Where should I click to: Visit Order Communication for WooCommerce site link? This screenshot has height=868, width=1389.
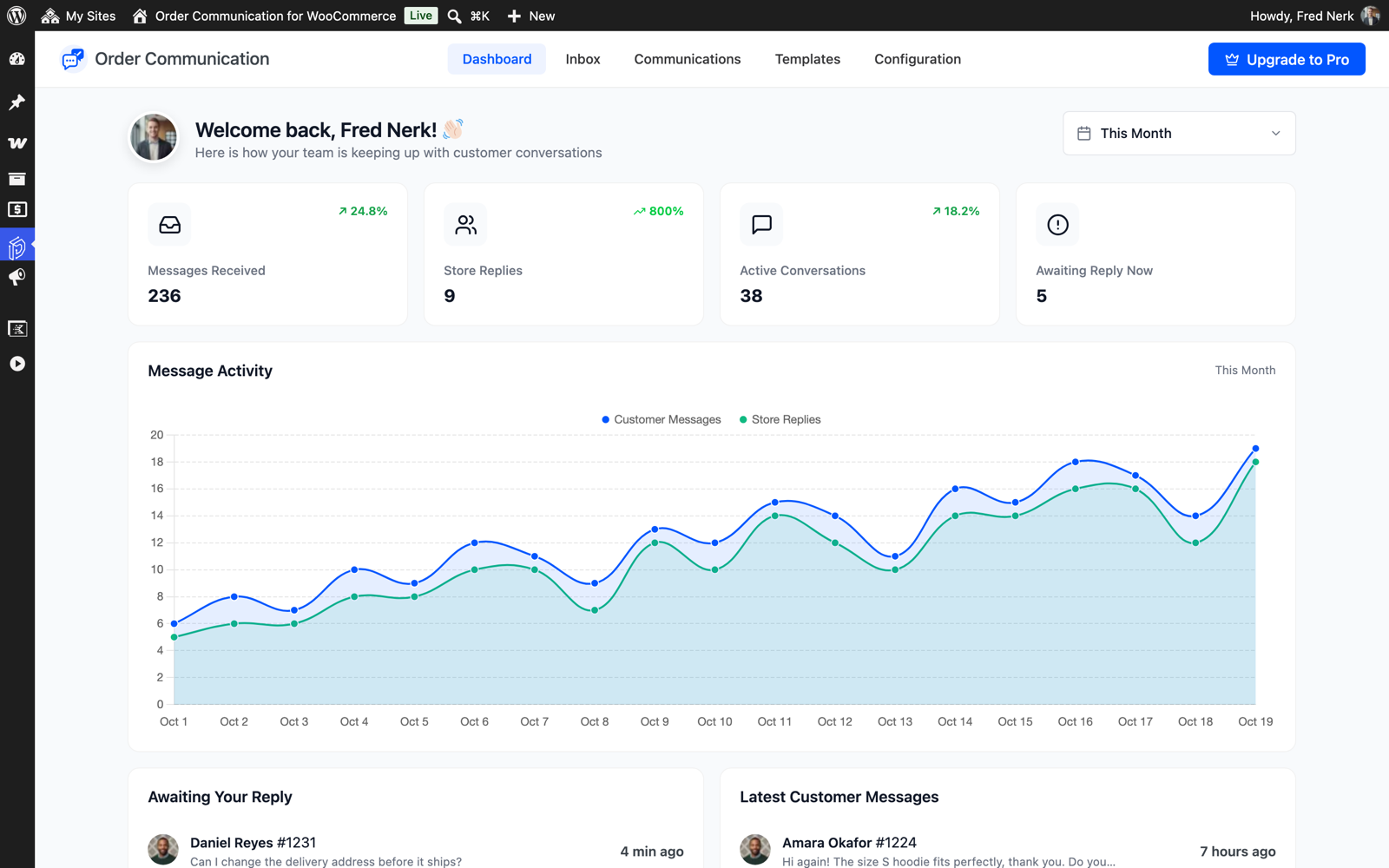click(264, 16)
